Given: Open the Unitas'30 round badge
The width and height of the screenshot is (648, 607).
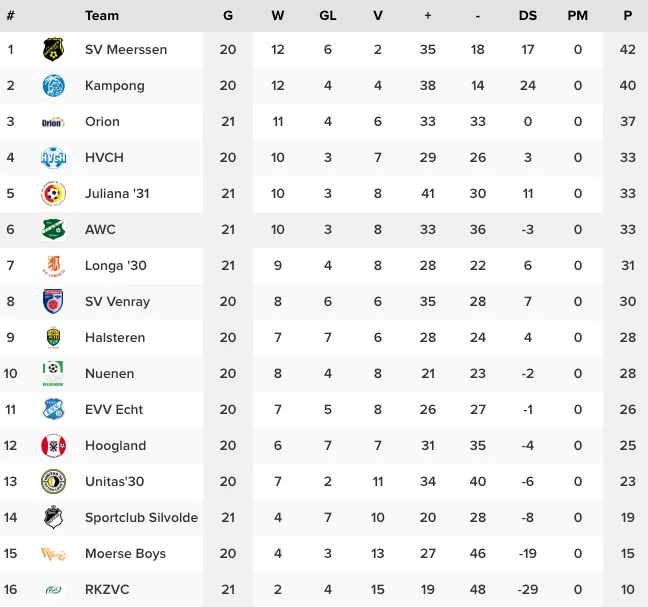Looking at the screenshot, I should coord(53,482).
